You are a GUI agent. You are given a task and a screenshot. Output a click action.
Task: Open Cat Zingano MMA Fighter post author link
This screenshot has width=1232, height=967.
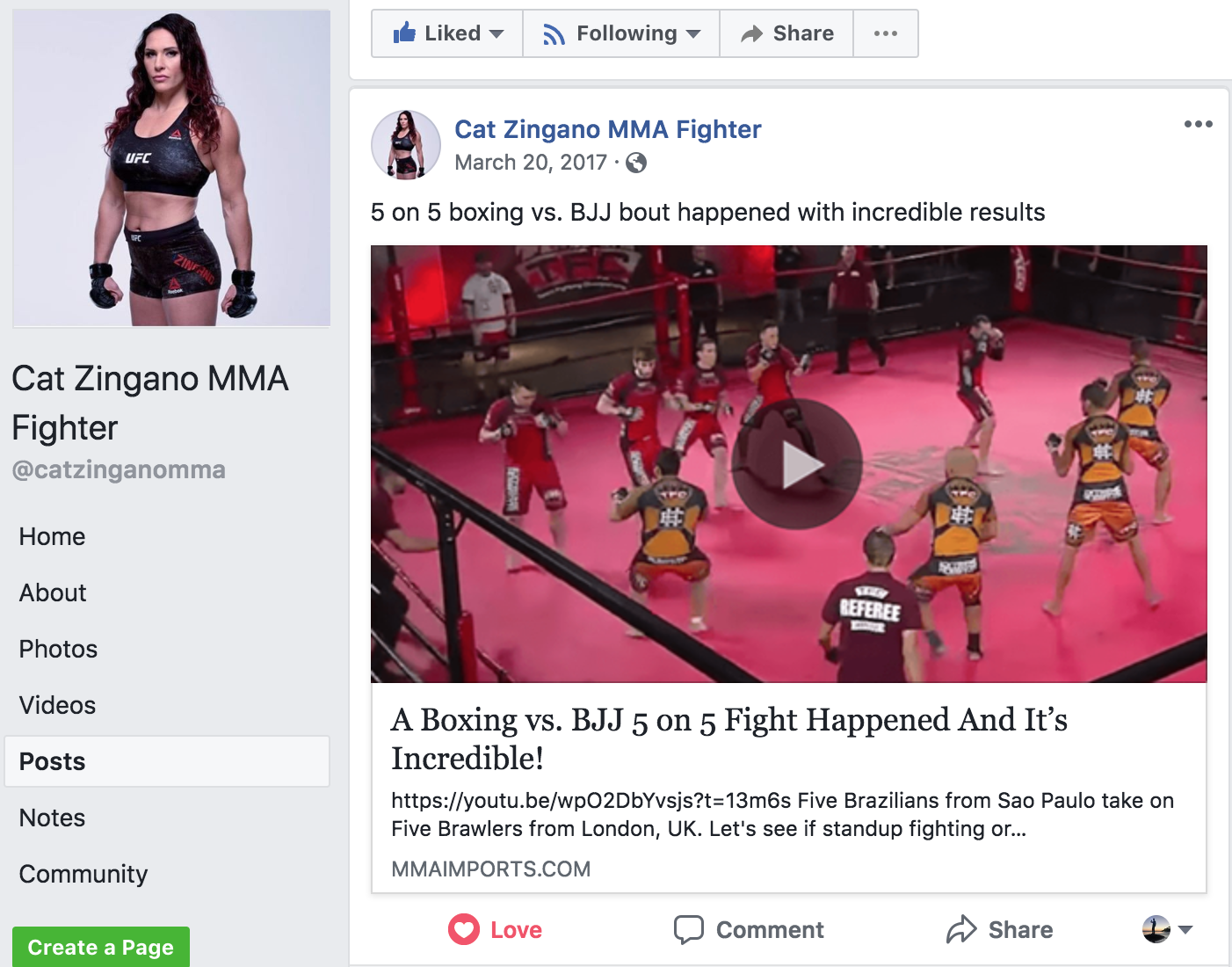coord(607,129)
